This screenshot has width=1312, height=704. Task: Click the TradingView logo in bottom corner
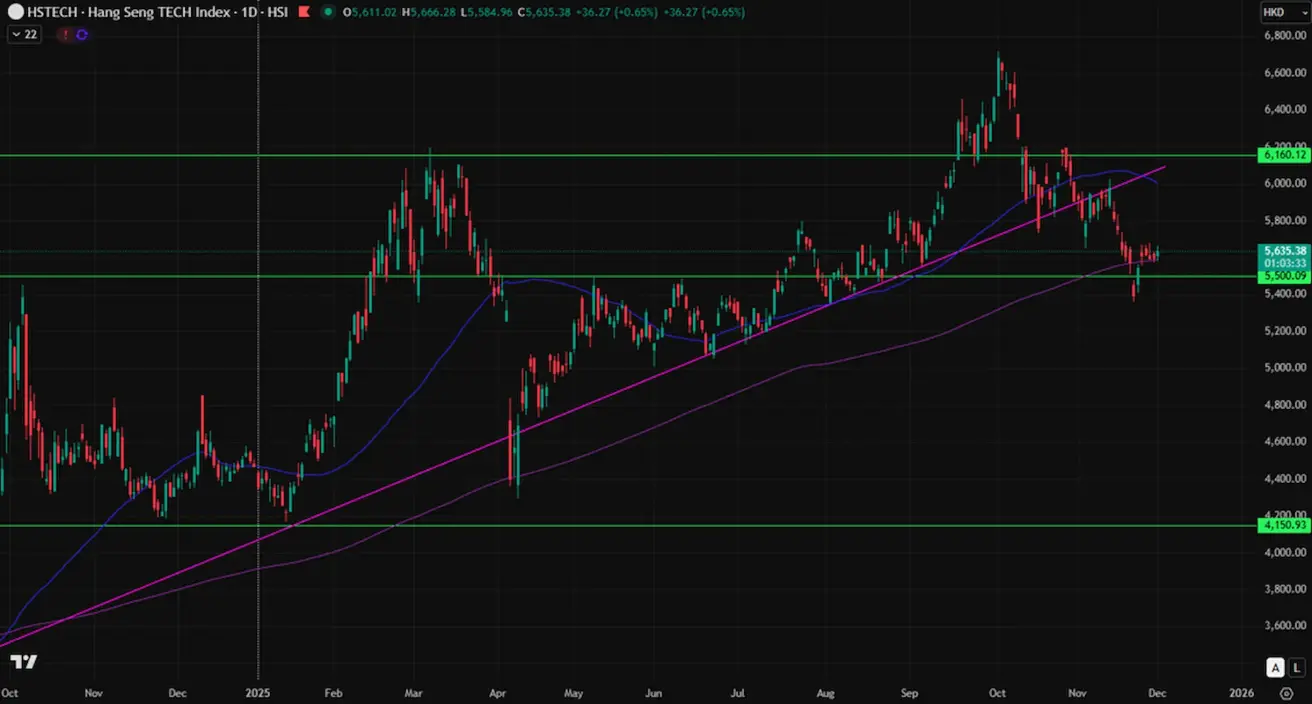click(24, 662)
